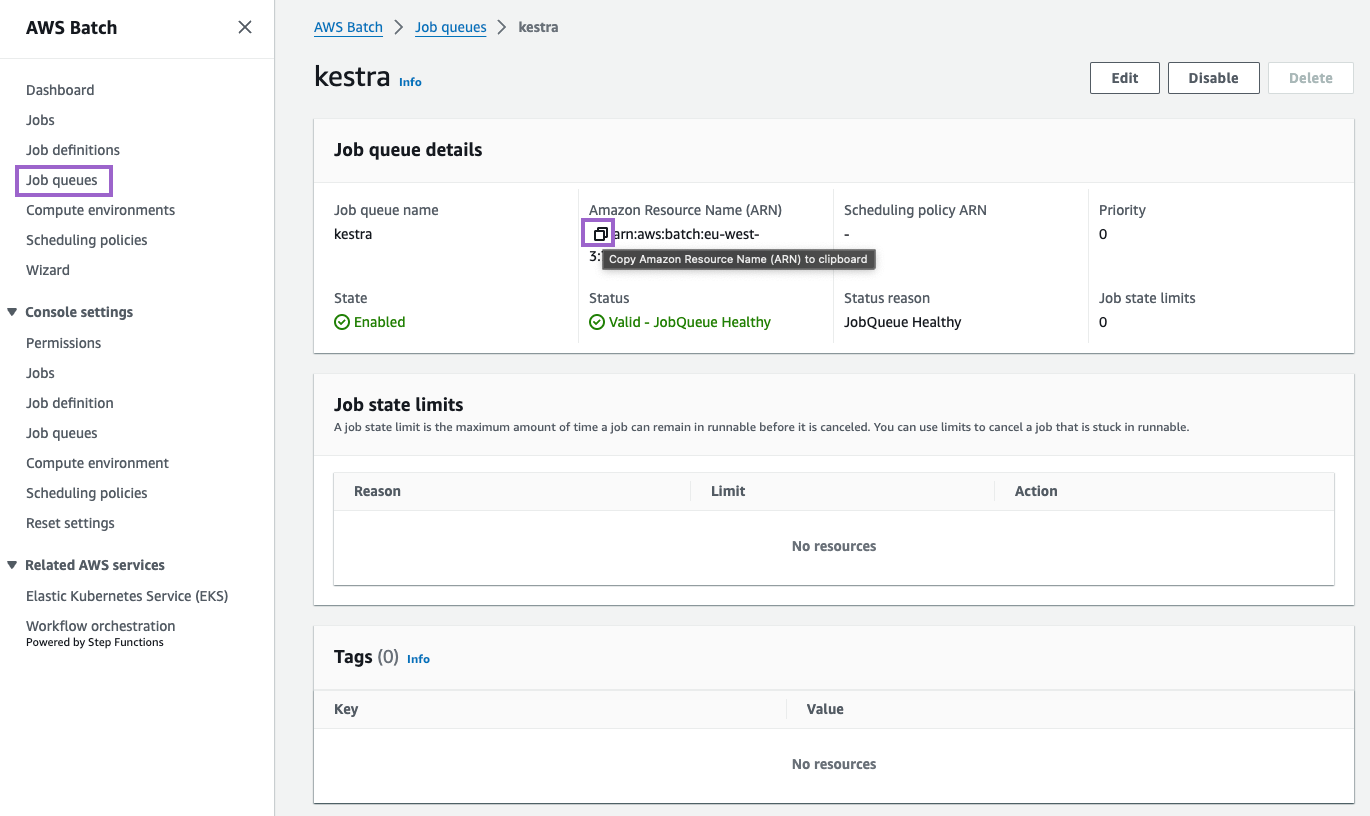This screenshot has width=1370, height=816.
Task: Close the AWS Batch sidebar panel
Action: (245, 28)
